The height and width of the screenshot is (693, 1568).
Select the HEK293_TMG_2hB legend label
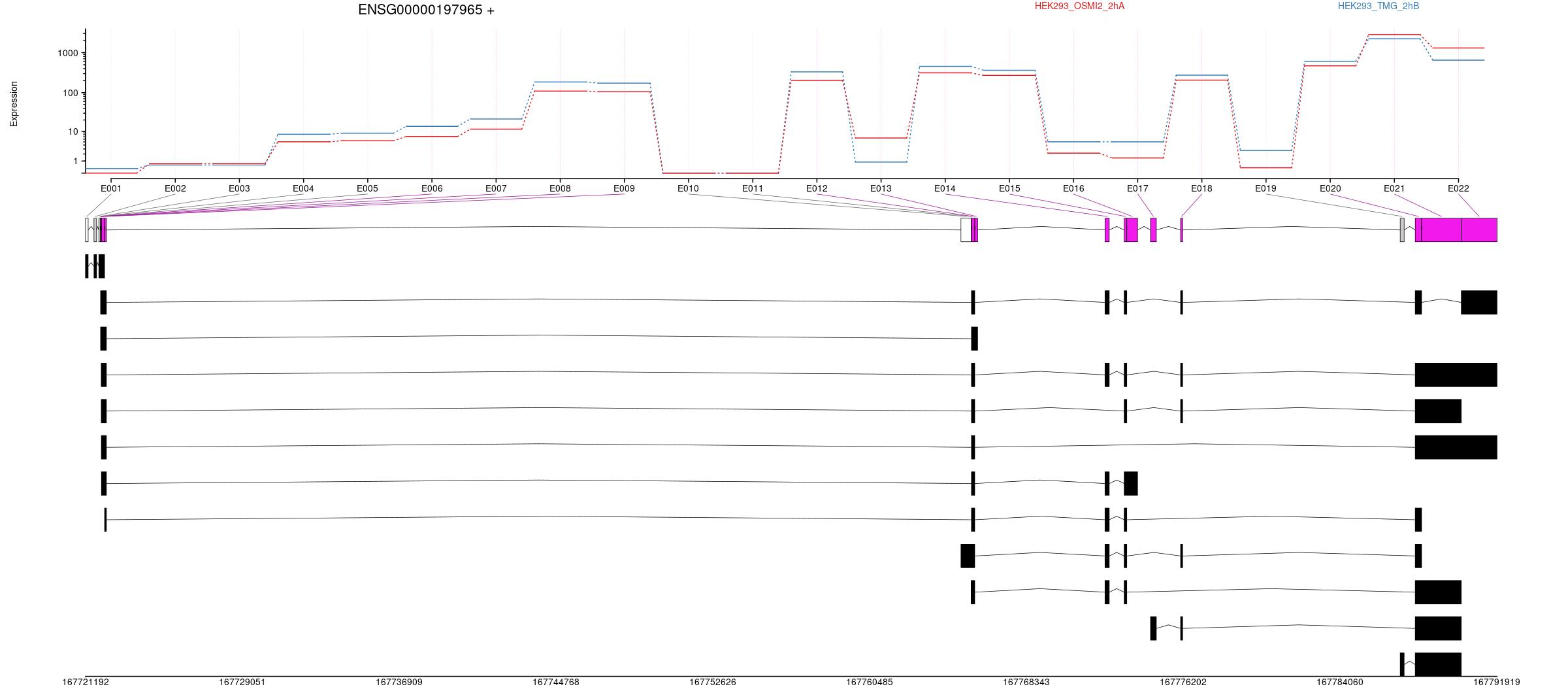click(1379, 6)
